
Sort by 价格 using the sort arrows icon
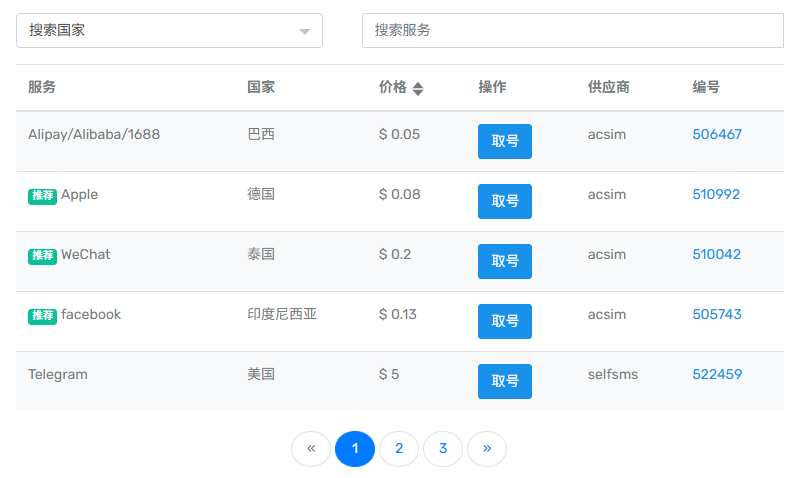[418, 88]
